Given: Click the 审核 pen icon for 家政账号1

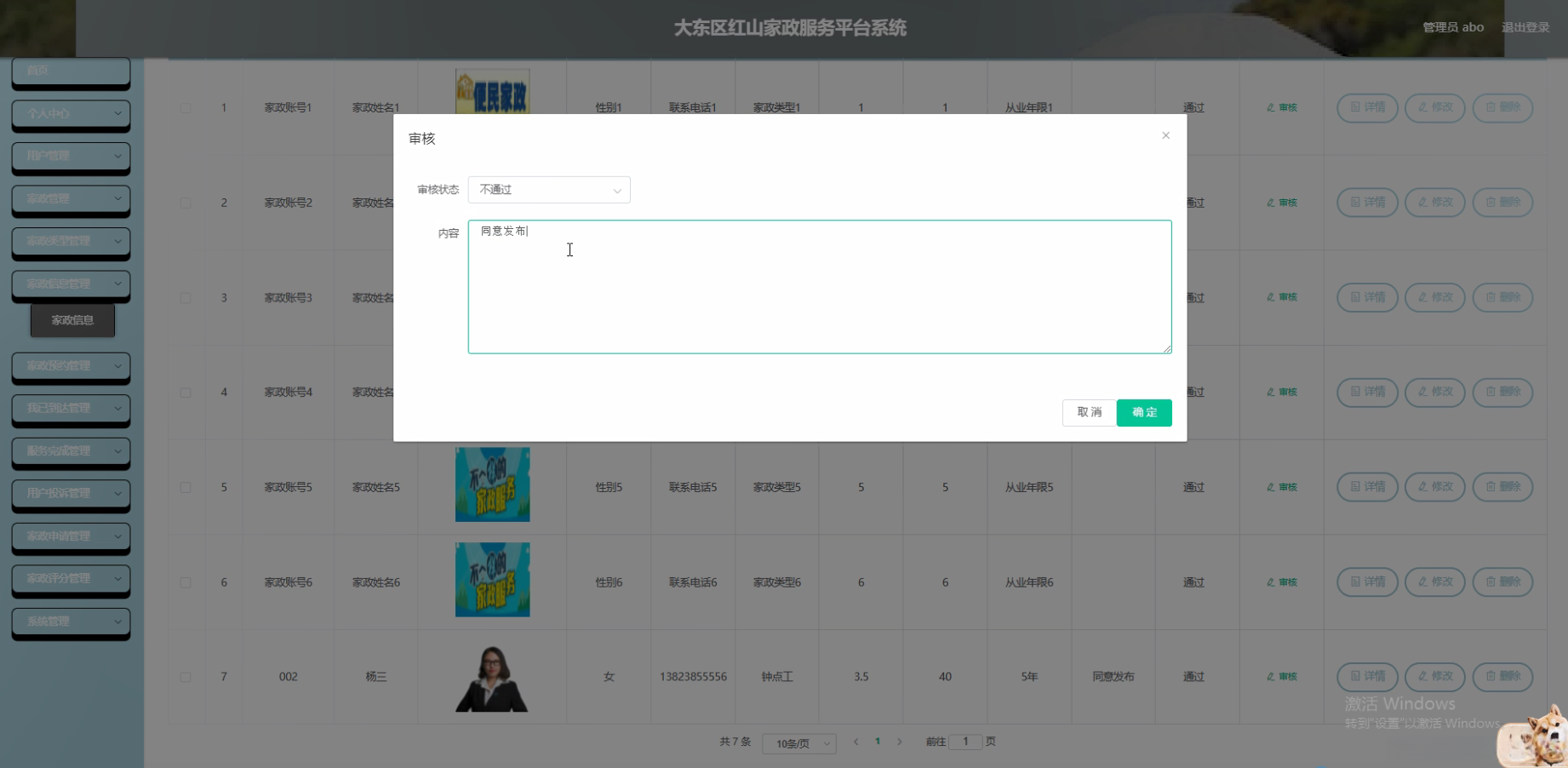Looking at the screenshot, I should tap(1281, 107).
